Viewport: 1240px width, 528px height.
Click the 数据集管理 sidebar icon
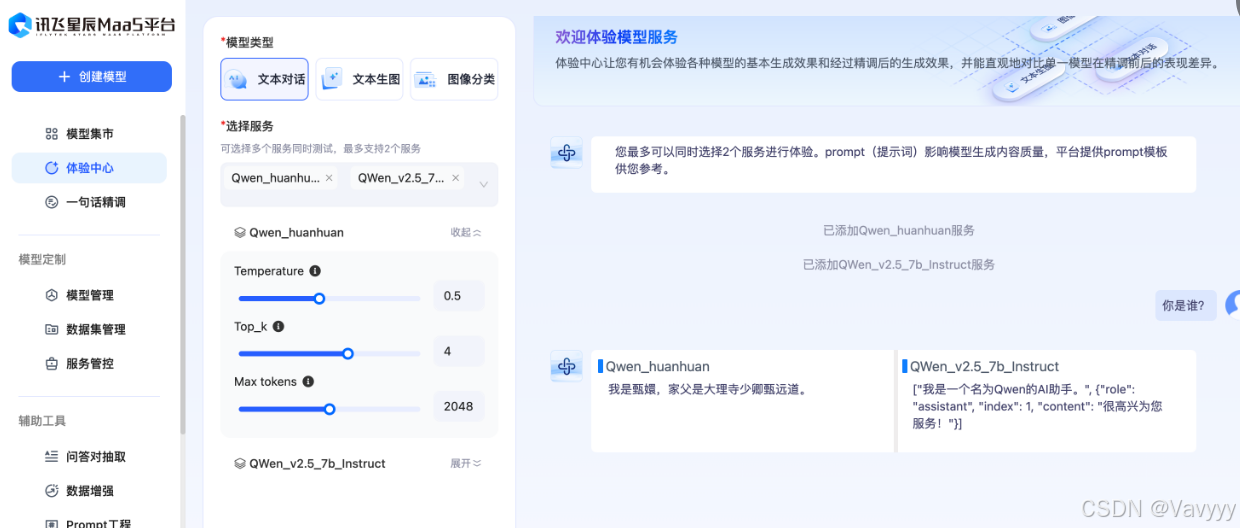[52, 329]
